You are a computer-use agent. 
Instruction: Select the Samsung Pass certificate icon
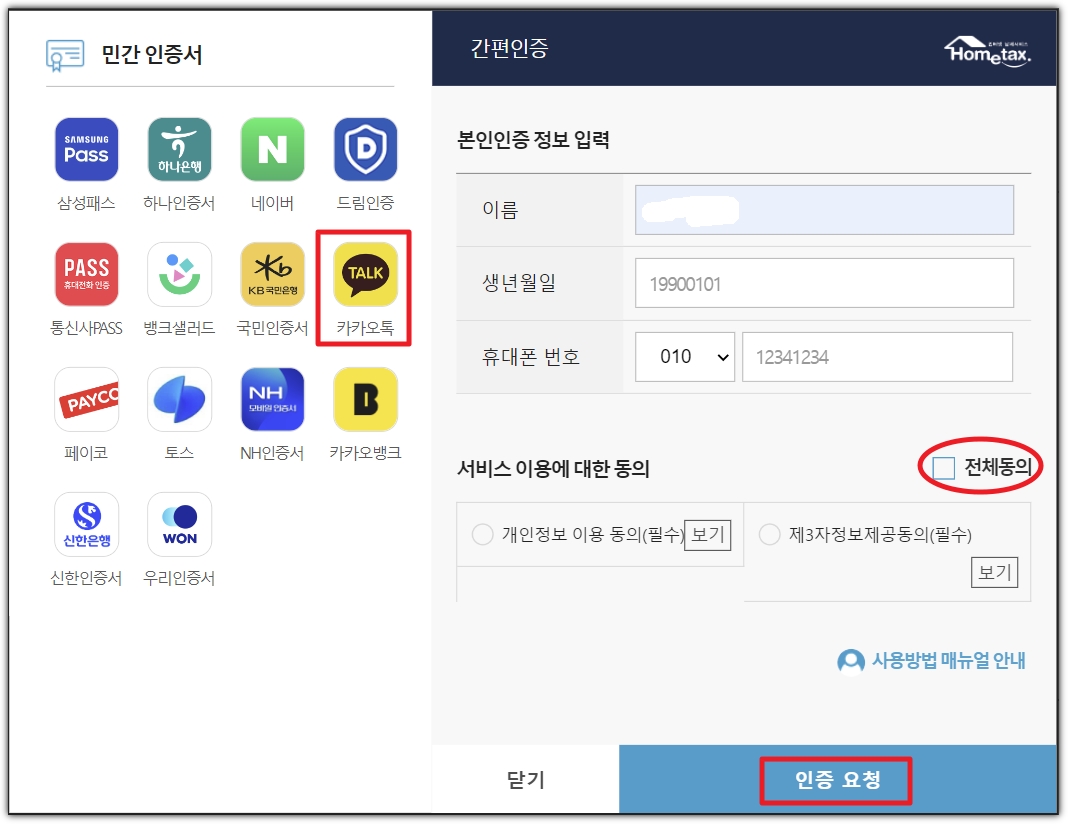point(86,148)
